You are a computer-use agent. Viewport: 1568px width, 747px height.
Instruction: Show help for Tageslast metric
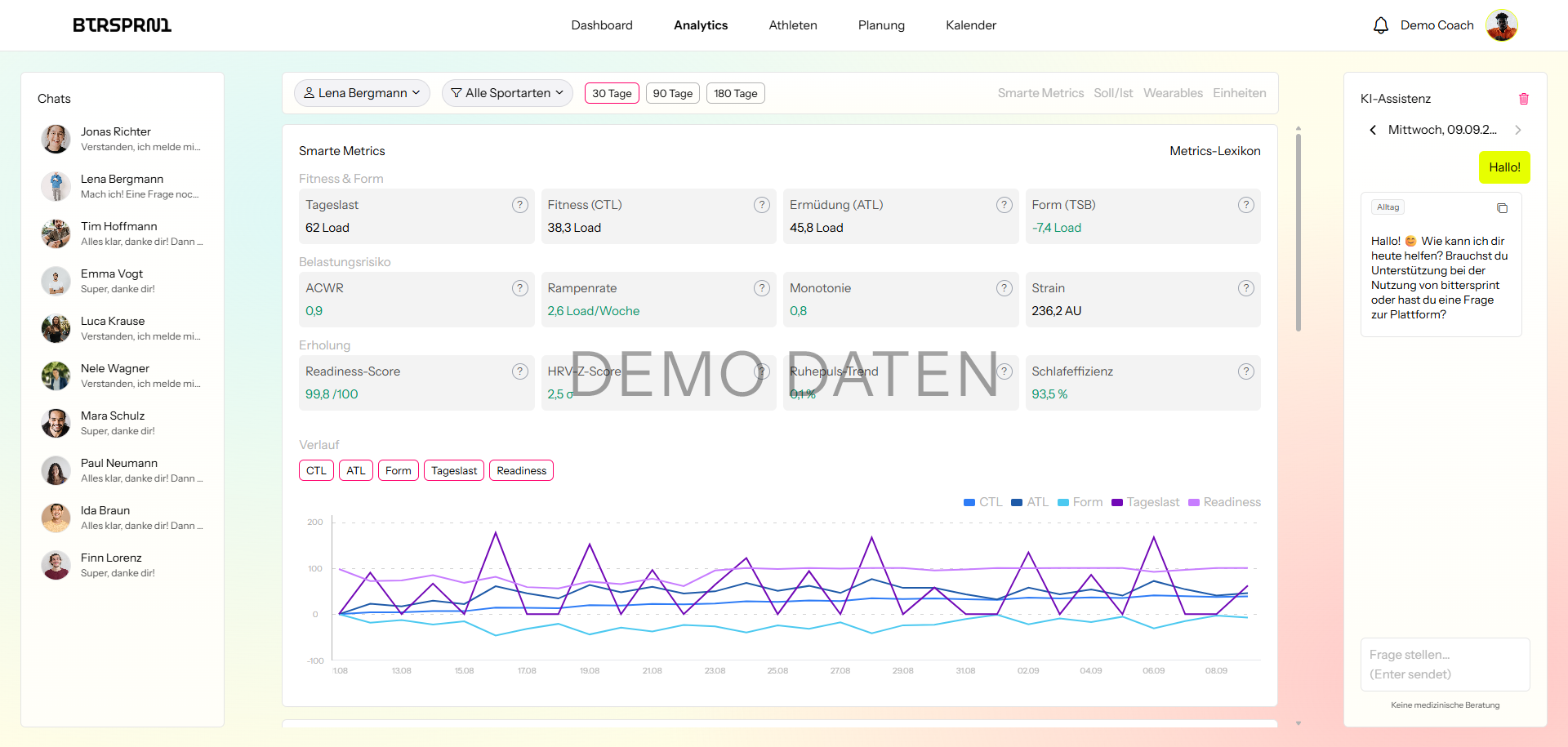[x=520, y=205]
